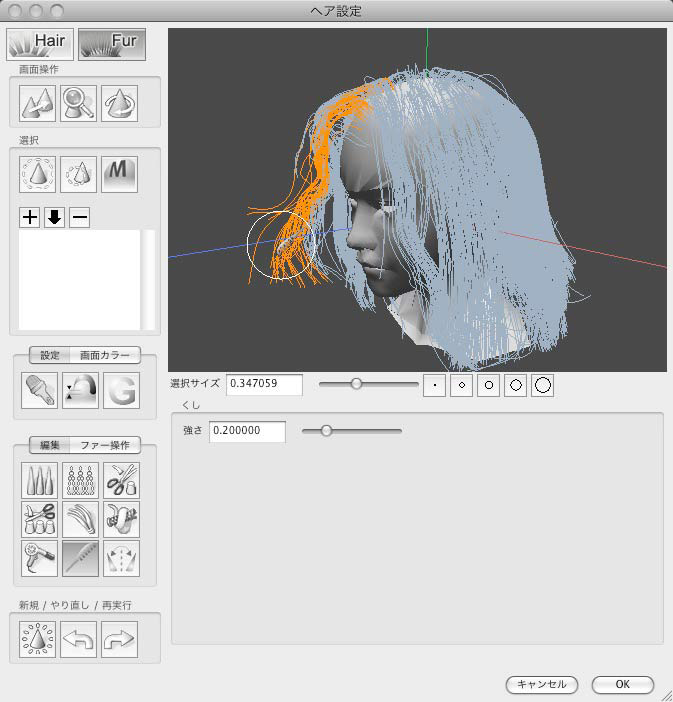
Task: Choose the smallest dot selection size preset
Action: [434, 385]
